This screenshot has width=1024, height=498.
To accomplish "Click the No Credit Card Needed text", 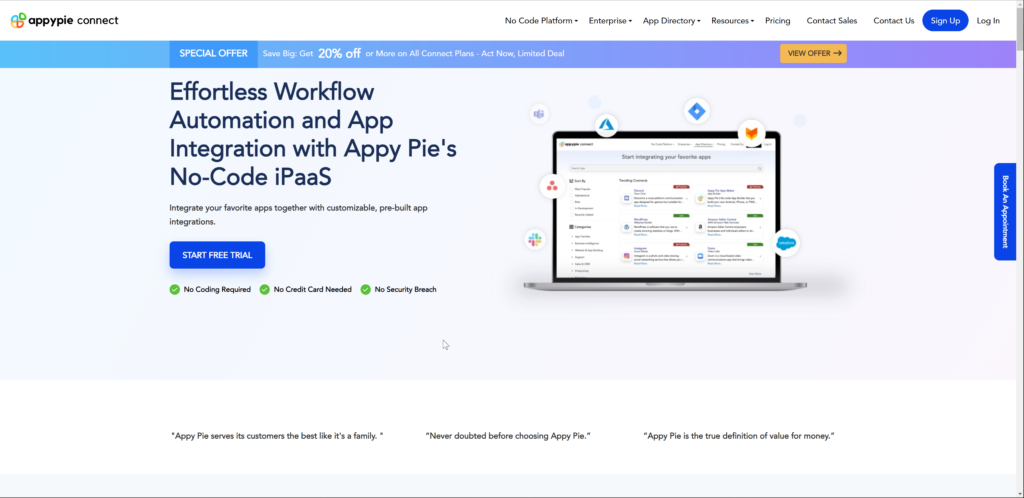I will pos(312,289).
